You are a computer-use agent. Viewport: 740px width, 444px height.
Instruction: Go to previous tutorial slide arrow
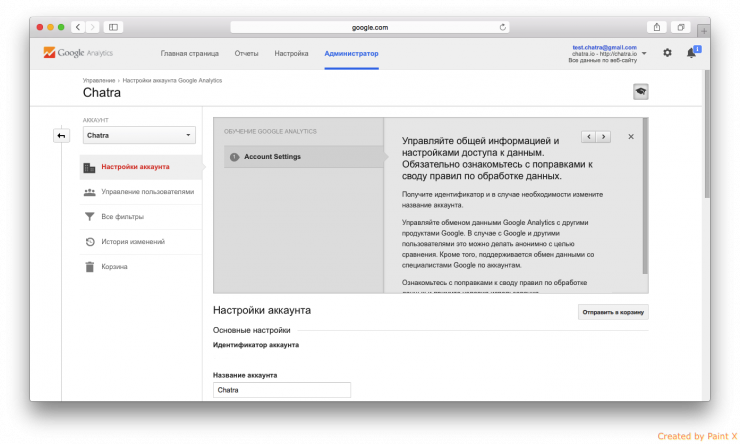click(589, 137)
